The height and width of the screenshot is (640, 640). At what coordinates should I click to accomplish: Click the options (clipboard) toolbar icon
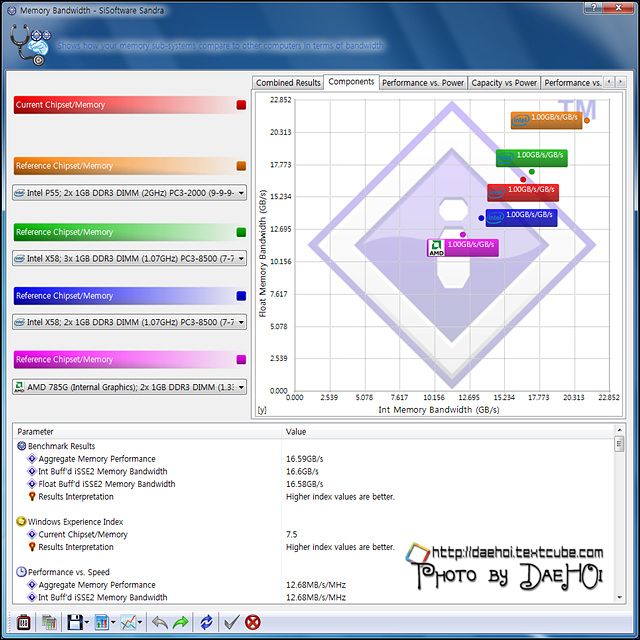23,622
